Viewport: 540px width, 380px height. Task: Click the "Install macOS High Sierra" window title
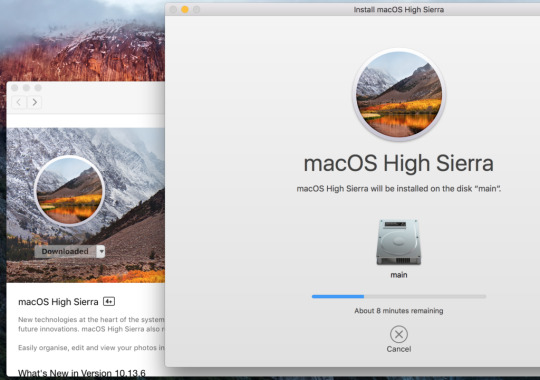tap(398, 10)
